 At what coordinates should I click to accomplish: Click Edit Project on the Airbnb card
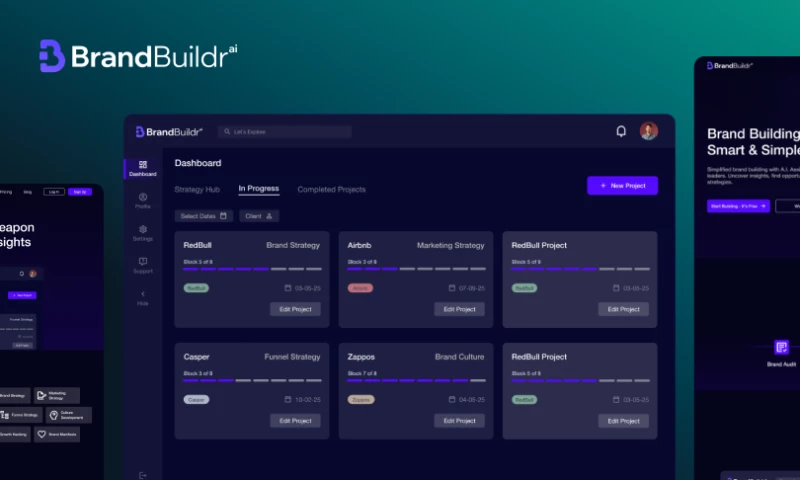point(459,309)
